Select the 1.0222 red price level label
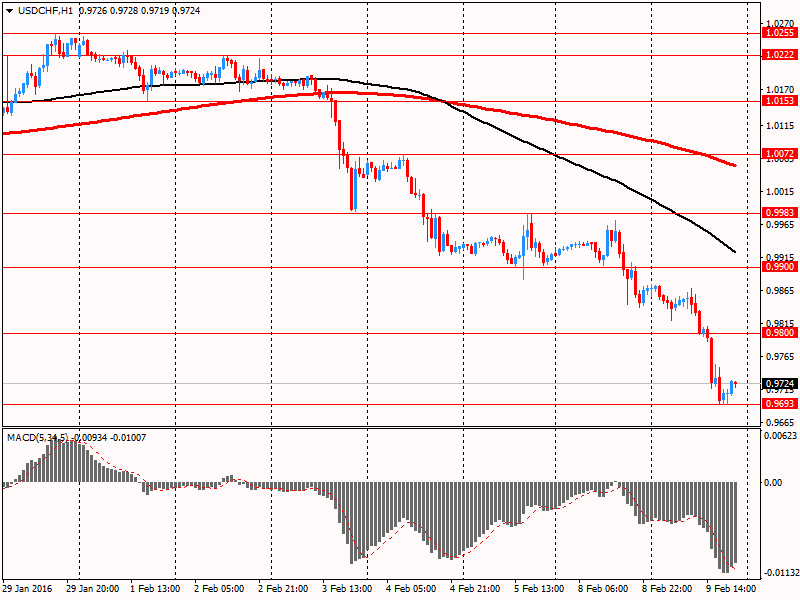The width and height of the screenshot is (800, 600). click(780, 55)
